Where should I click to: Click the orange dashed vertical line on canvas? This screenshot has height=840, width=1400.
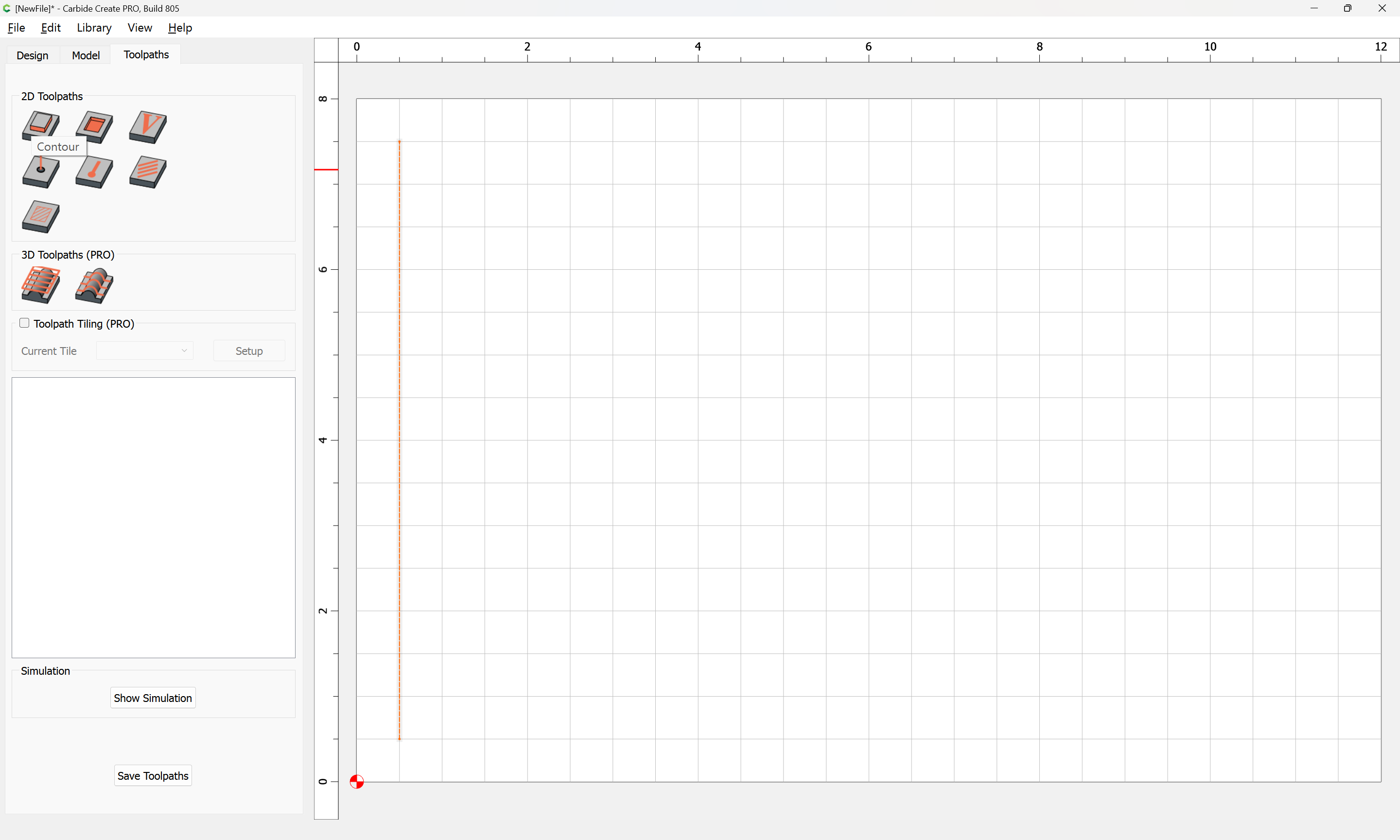[x=400, y=440]
